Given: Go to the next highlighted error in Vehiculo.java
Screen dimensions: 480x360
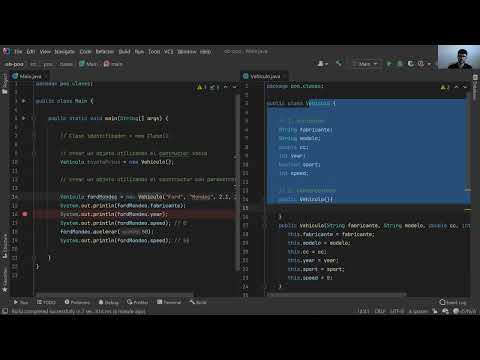Looking at the screenshot, I should (x=465, y=87).
